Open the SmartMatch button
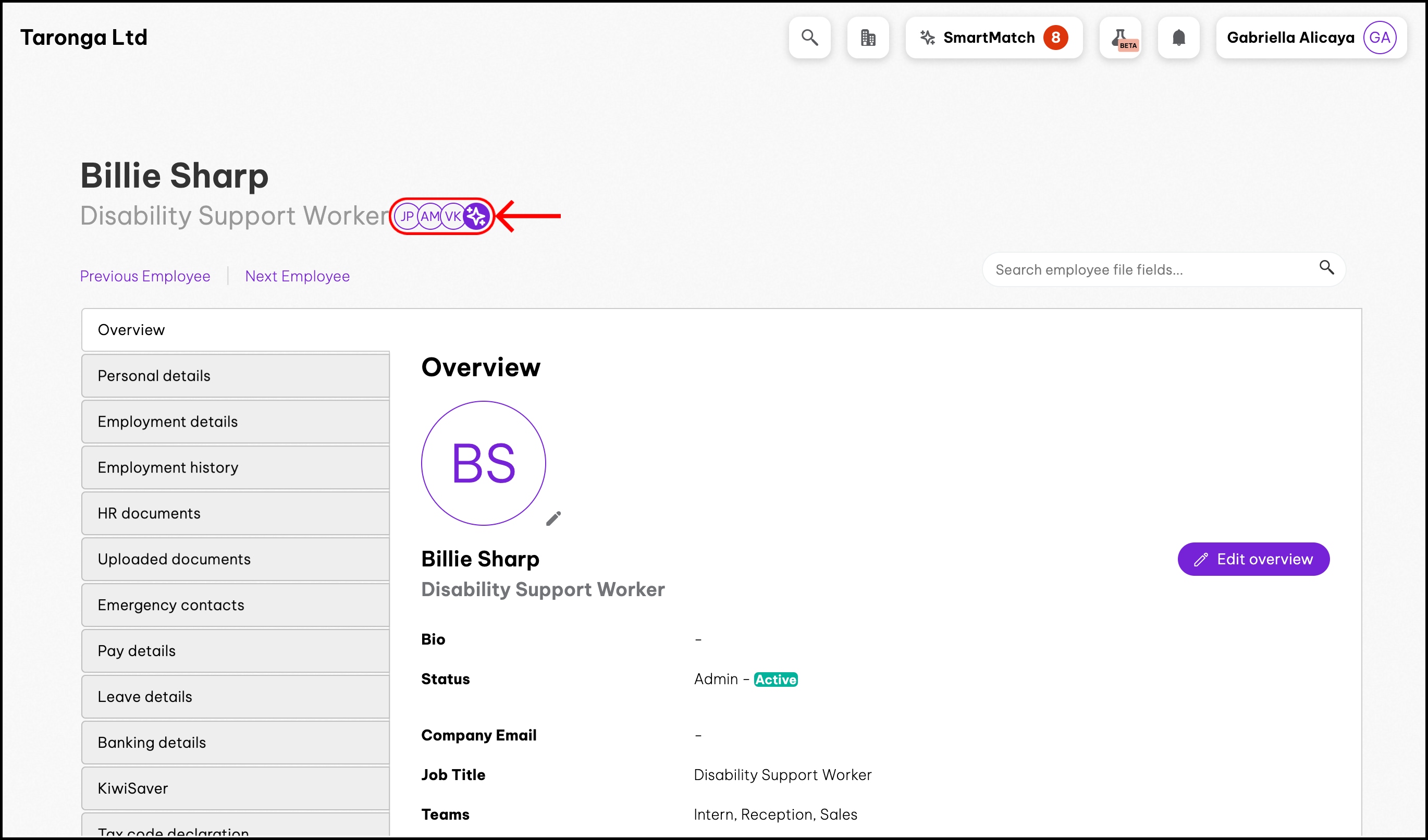 993,38
